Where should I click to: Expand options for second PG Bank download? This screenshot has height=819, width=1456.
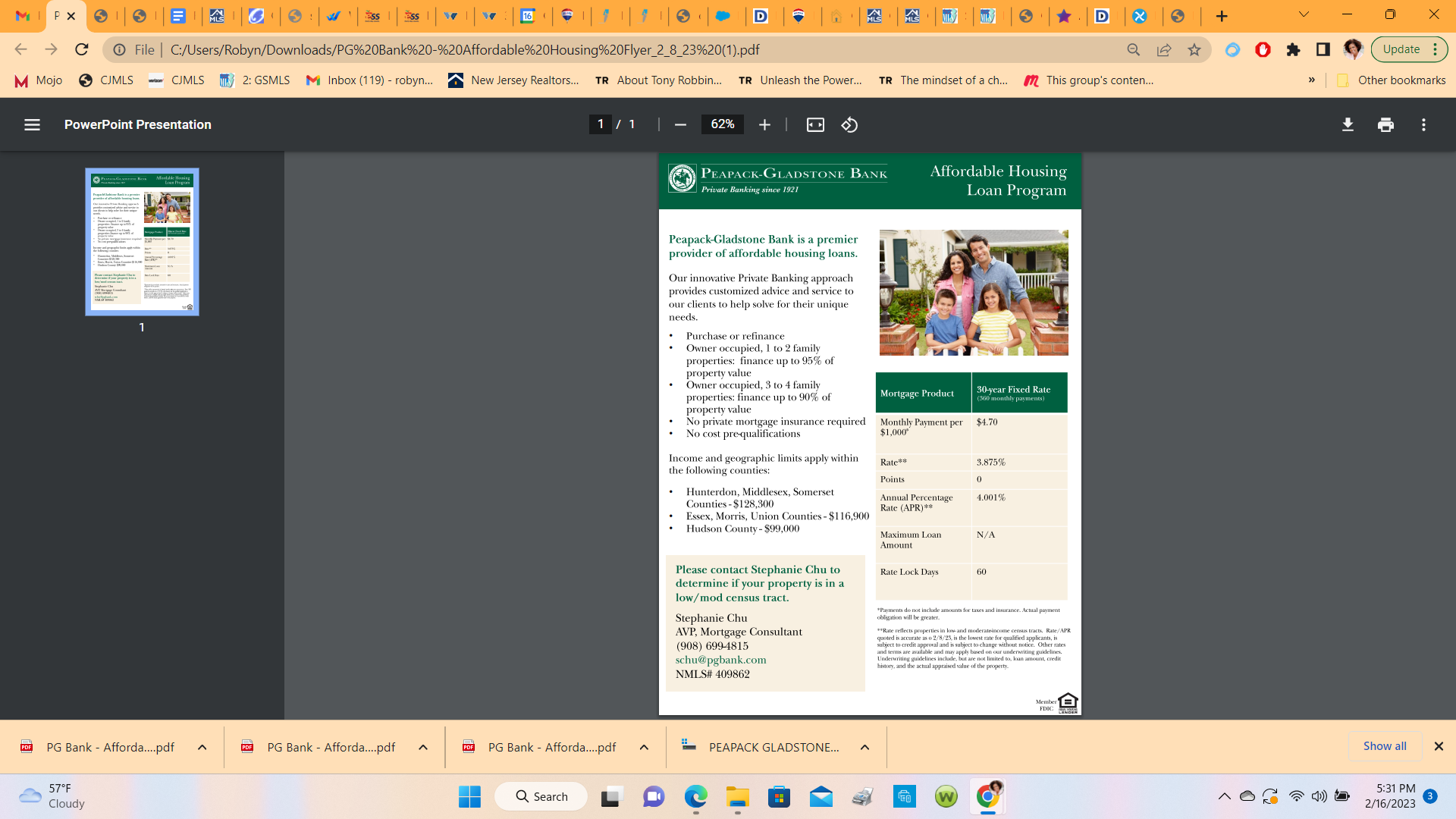tap(423, 747)
